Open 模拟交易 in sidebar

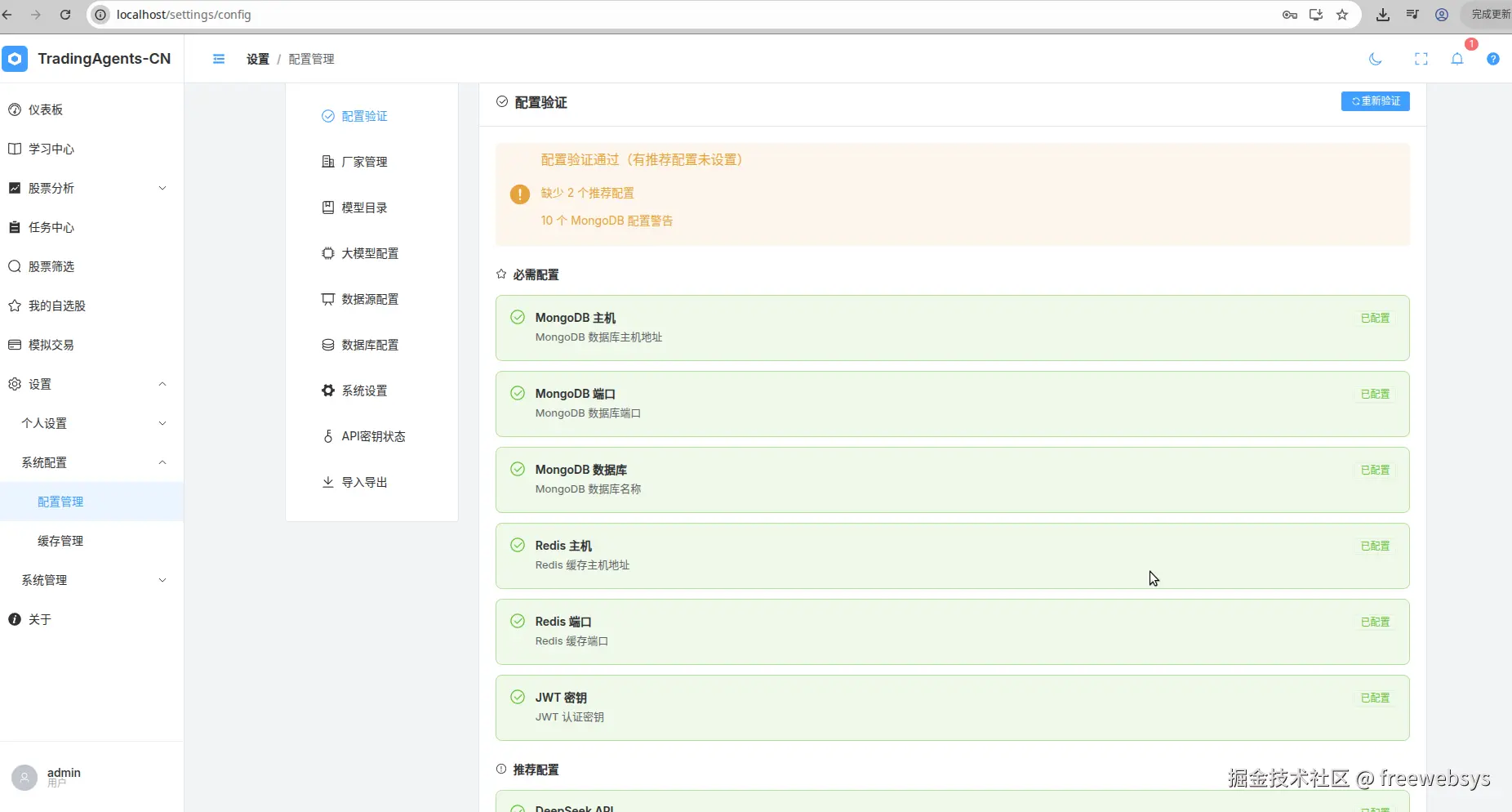point(91,345)
